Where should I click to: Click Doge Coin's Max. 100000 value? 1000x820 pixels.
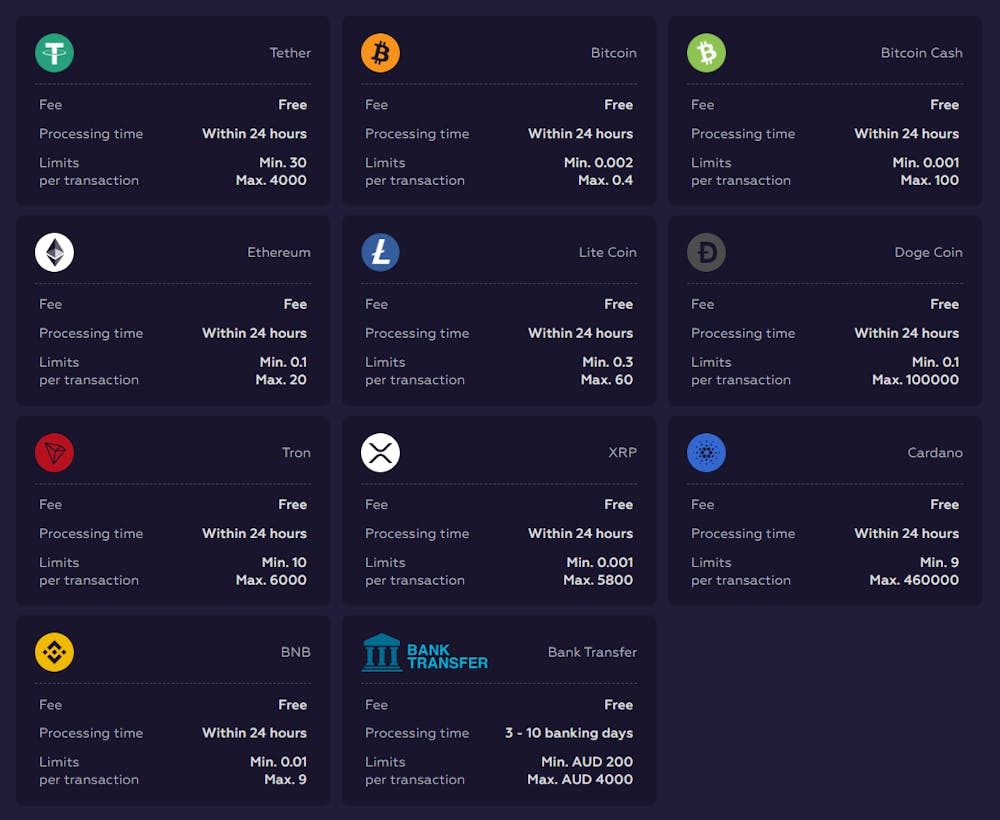coord(915,380)
